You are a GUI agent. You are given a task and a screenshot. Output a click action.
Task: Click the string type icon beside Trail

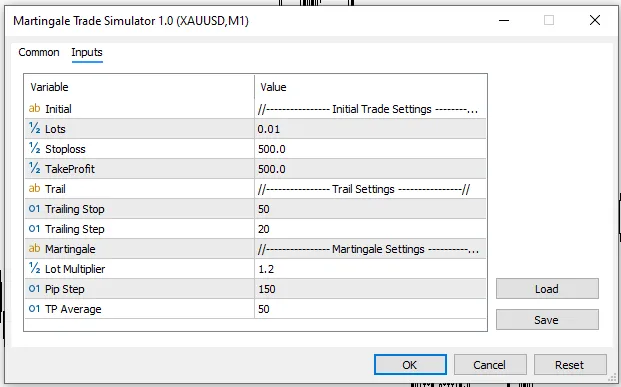34,189
